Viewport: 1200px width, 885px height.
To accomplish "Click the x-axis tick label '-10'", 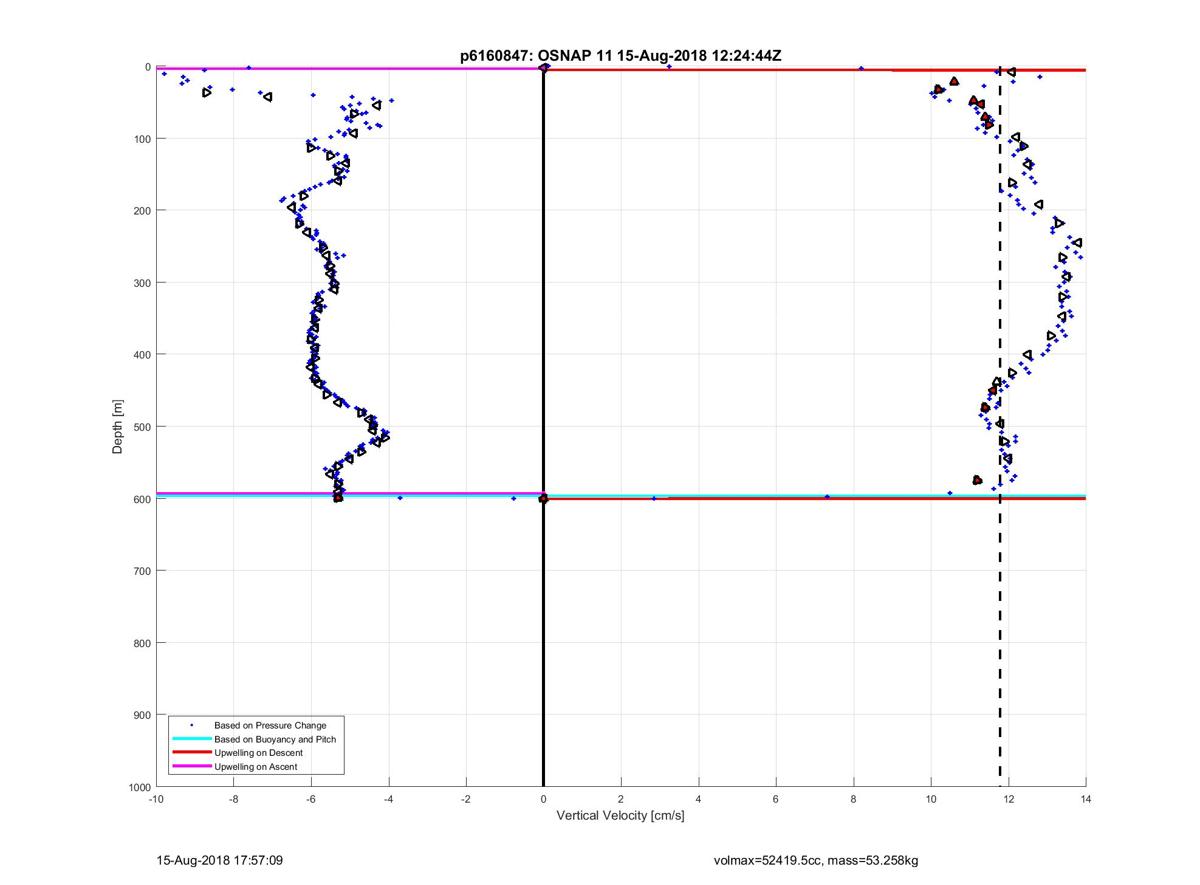I will pyautogui.click(x=156, y=799).
